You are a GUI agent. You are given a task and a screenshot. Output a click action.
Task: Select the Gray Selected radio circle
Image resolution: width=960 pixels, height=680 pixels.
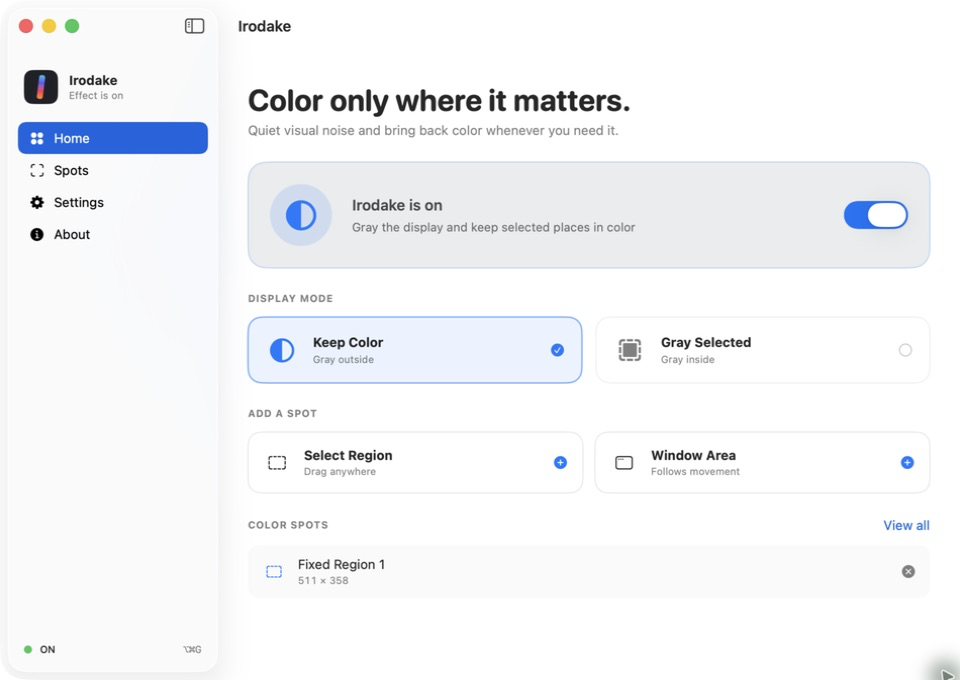pyautogui.click(x=905, y=350)
